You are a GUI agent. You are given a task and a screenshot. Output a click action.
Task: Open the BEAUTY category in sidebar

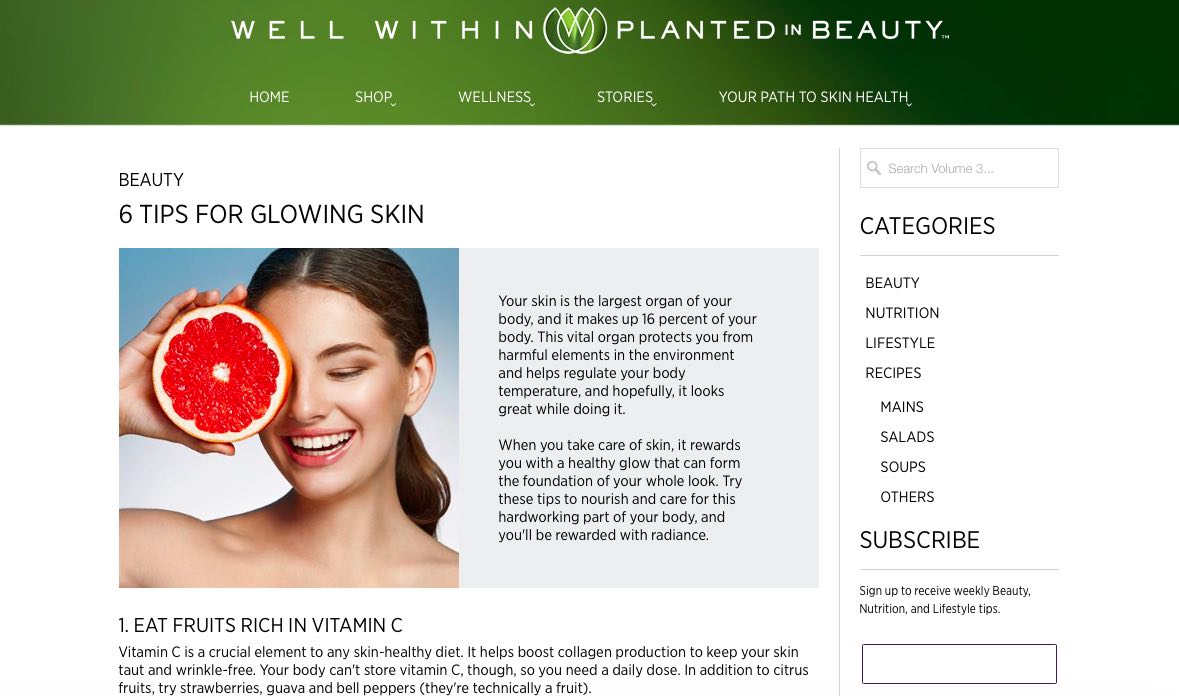point(892,283)
